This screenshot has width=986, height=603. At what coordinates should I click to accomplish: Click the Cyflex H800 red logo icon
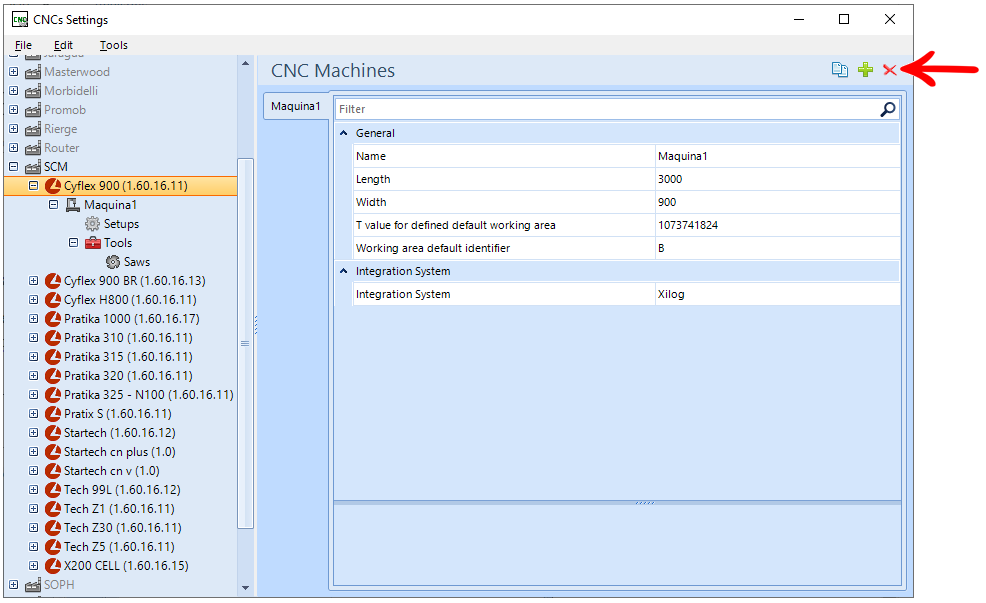coord(53,300)
